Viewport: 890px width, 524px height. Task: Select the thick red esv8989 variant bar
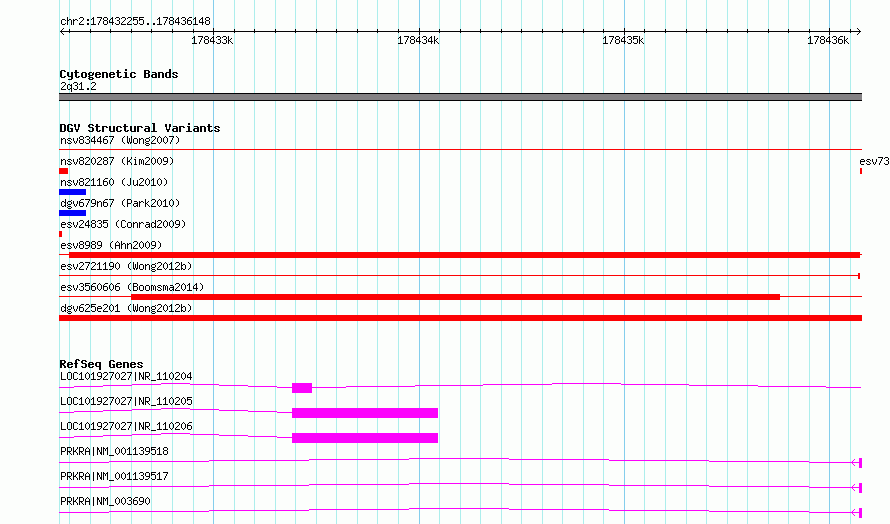[464, 255]
